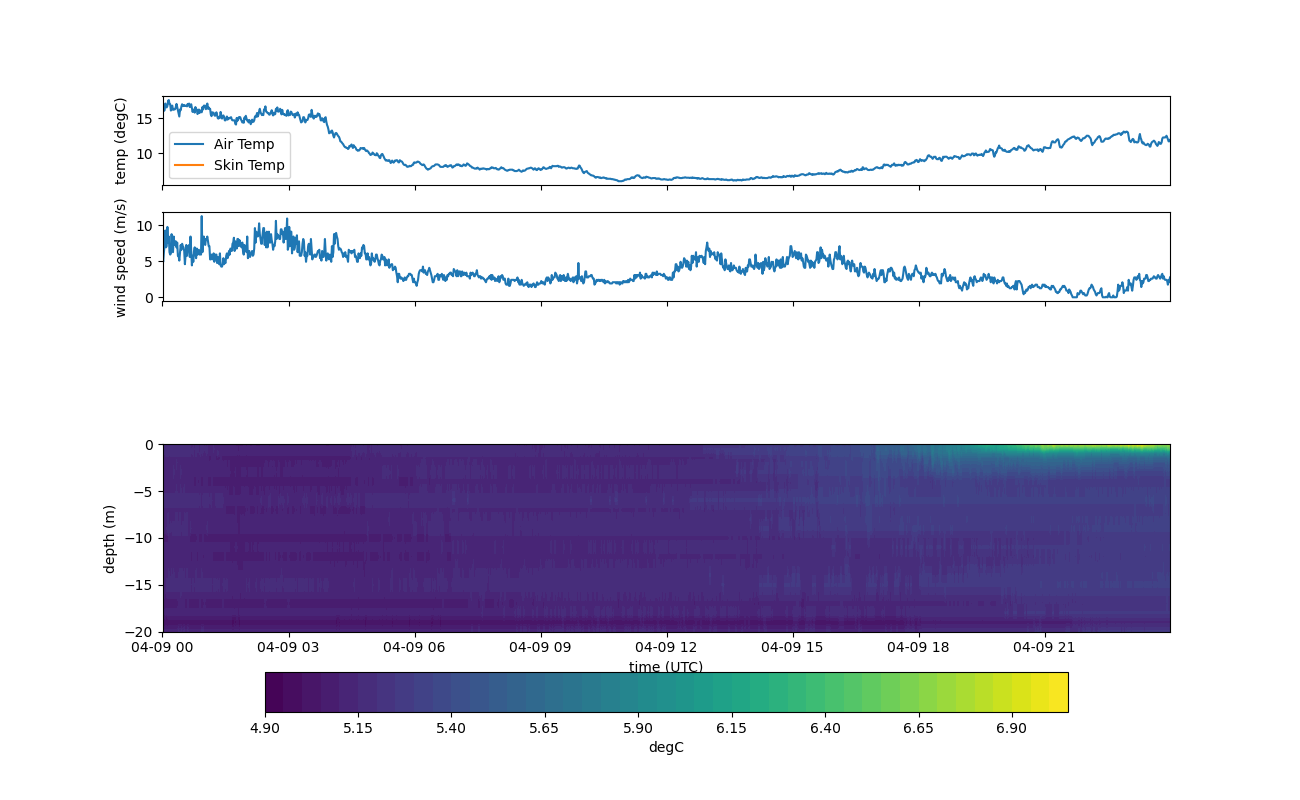Image resolution: width=1300 pixels, height=800 pixels.
Task: Click the Air Temp legend label
Action: (243, 144)
